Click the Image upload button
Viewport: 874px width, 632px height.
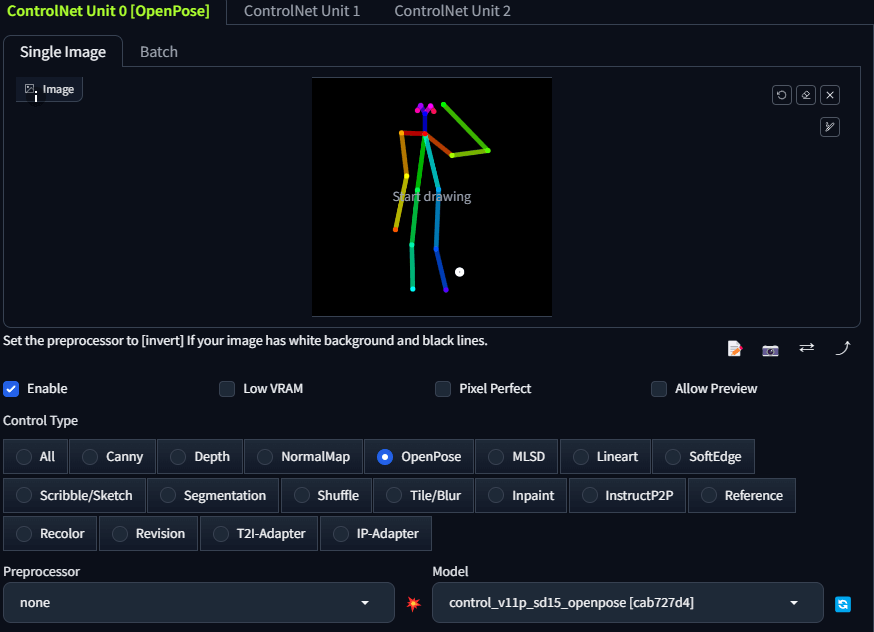(x=49, y=89)
